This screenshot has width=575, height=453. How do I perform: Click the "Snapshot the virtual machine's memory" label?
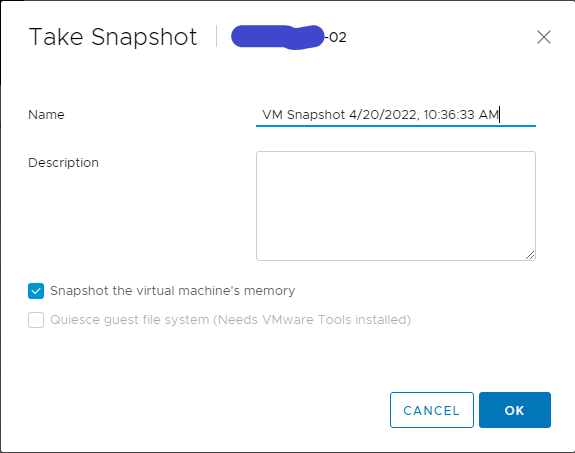(x=172, y=291)
